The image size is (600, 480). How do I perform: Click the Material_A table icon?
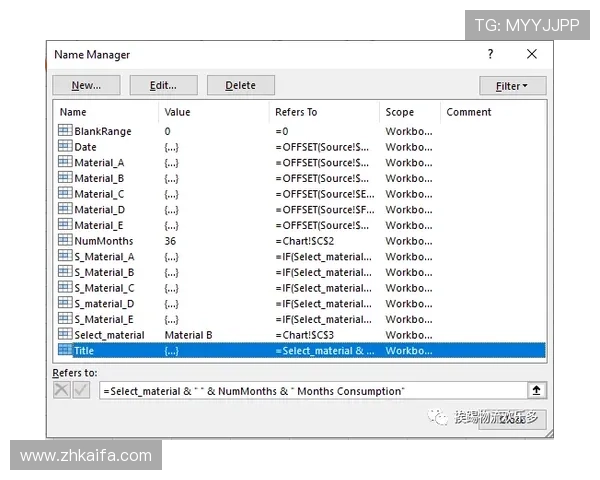(x=65, y=162)
